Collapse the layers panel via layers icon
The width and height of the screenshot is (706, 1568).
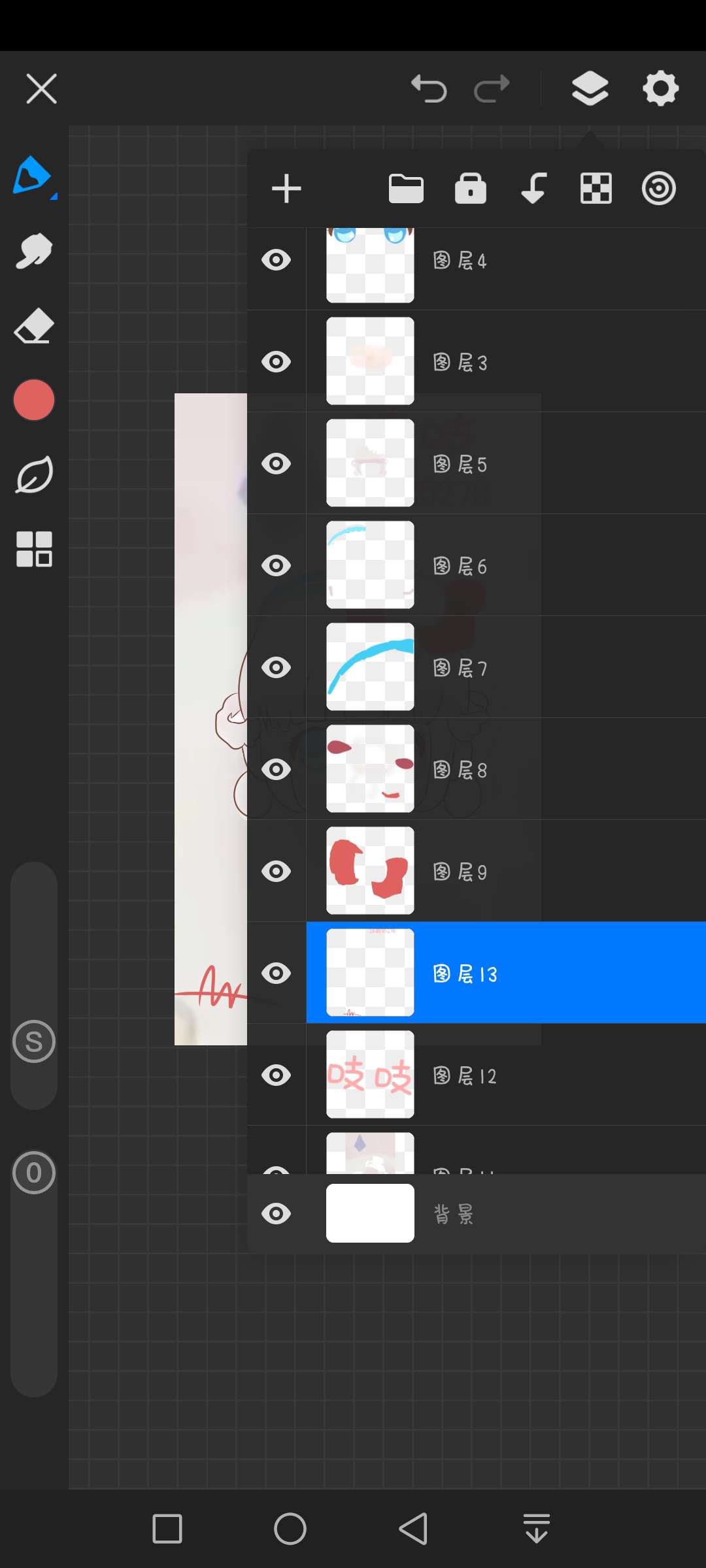tap(590, 89)
